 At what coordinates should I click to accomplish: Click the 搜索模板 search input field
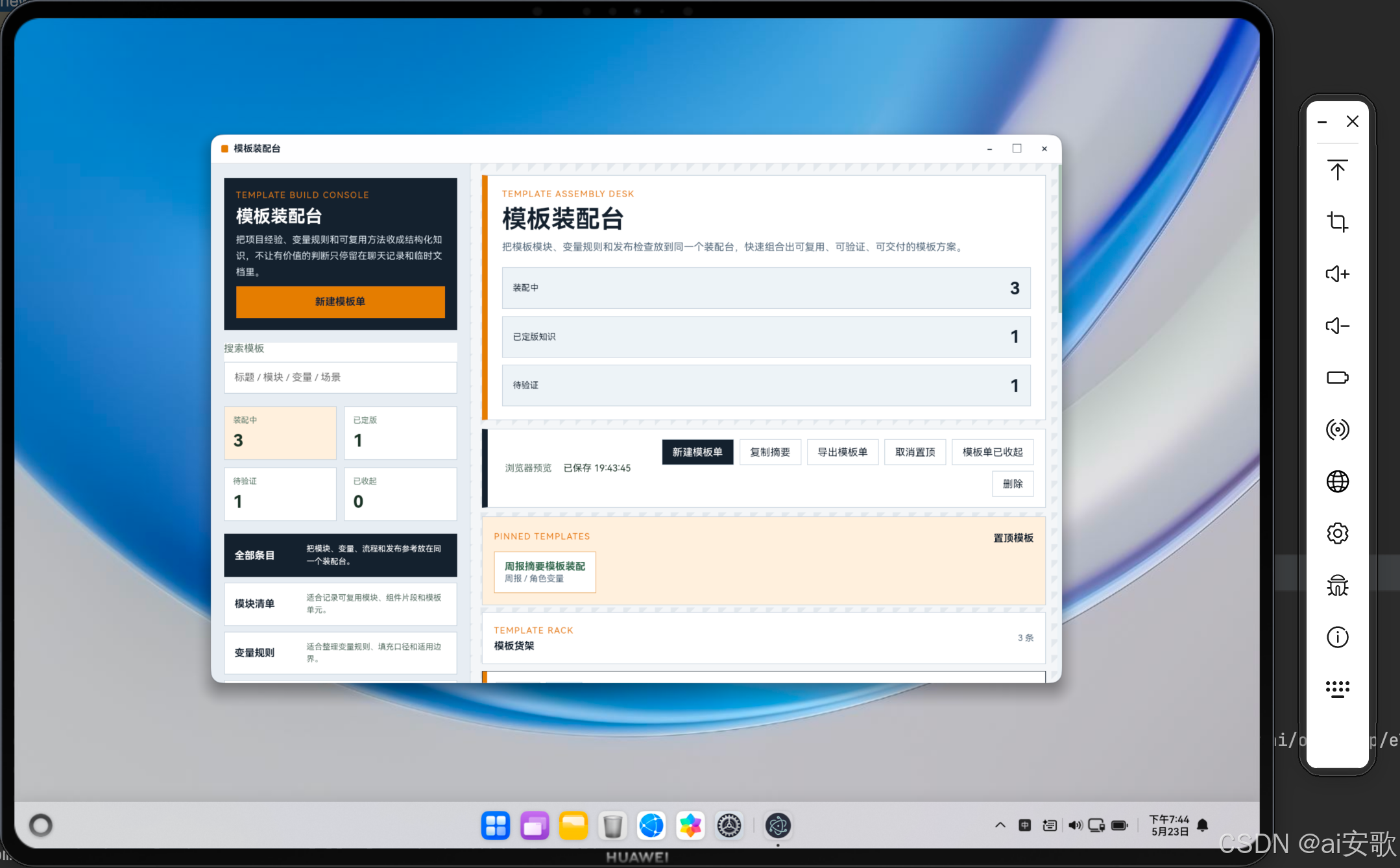(341, 378)
